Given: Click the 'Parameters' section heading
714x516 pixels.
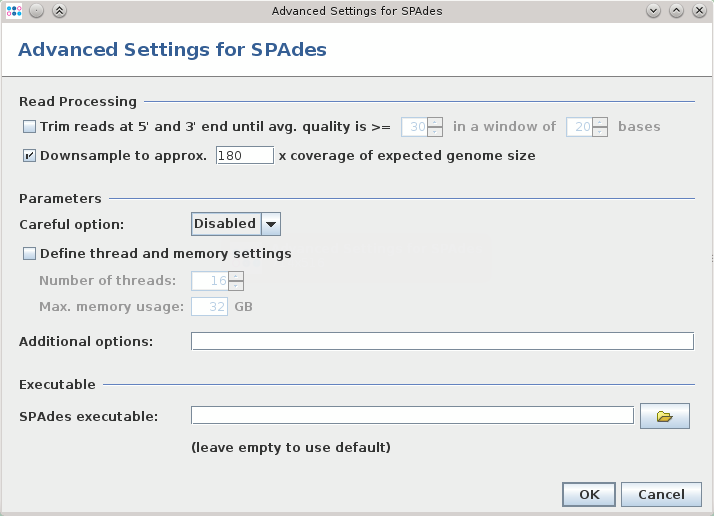Looking at the screenshot, I should [x=60, y=199].
